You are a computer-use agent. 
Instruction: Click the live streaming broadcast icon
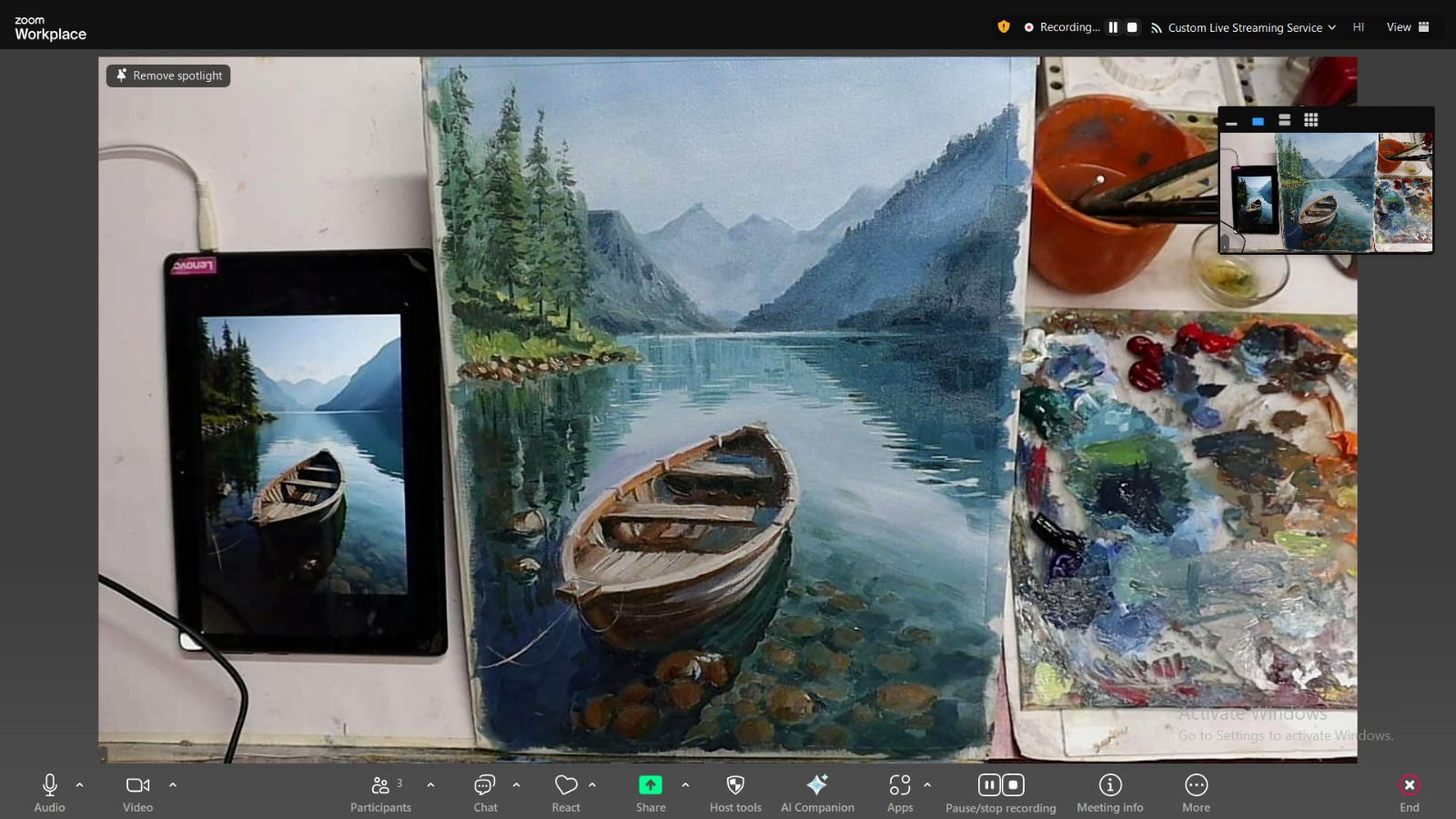(x=1156, y=28)
